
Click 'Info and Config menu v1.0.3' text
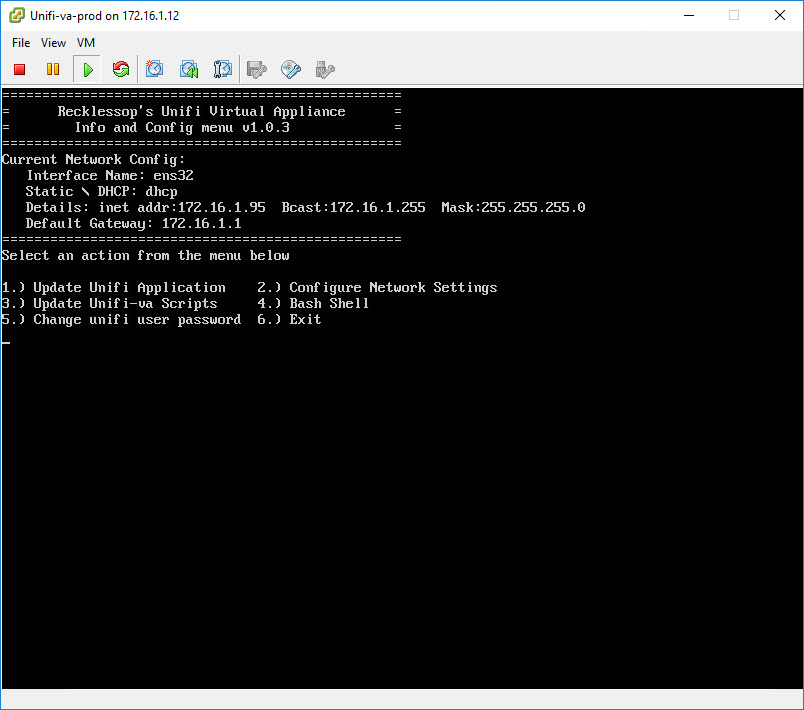click(183, 127)
